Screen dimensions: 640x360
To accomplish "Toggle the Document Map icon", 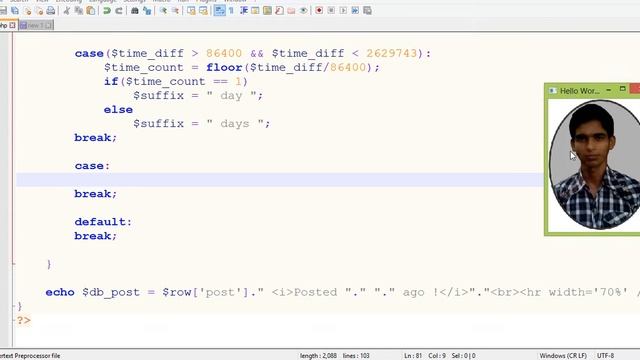I will [267, 11].
